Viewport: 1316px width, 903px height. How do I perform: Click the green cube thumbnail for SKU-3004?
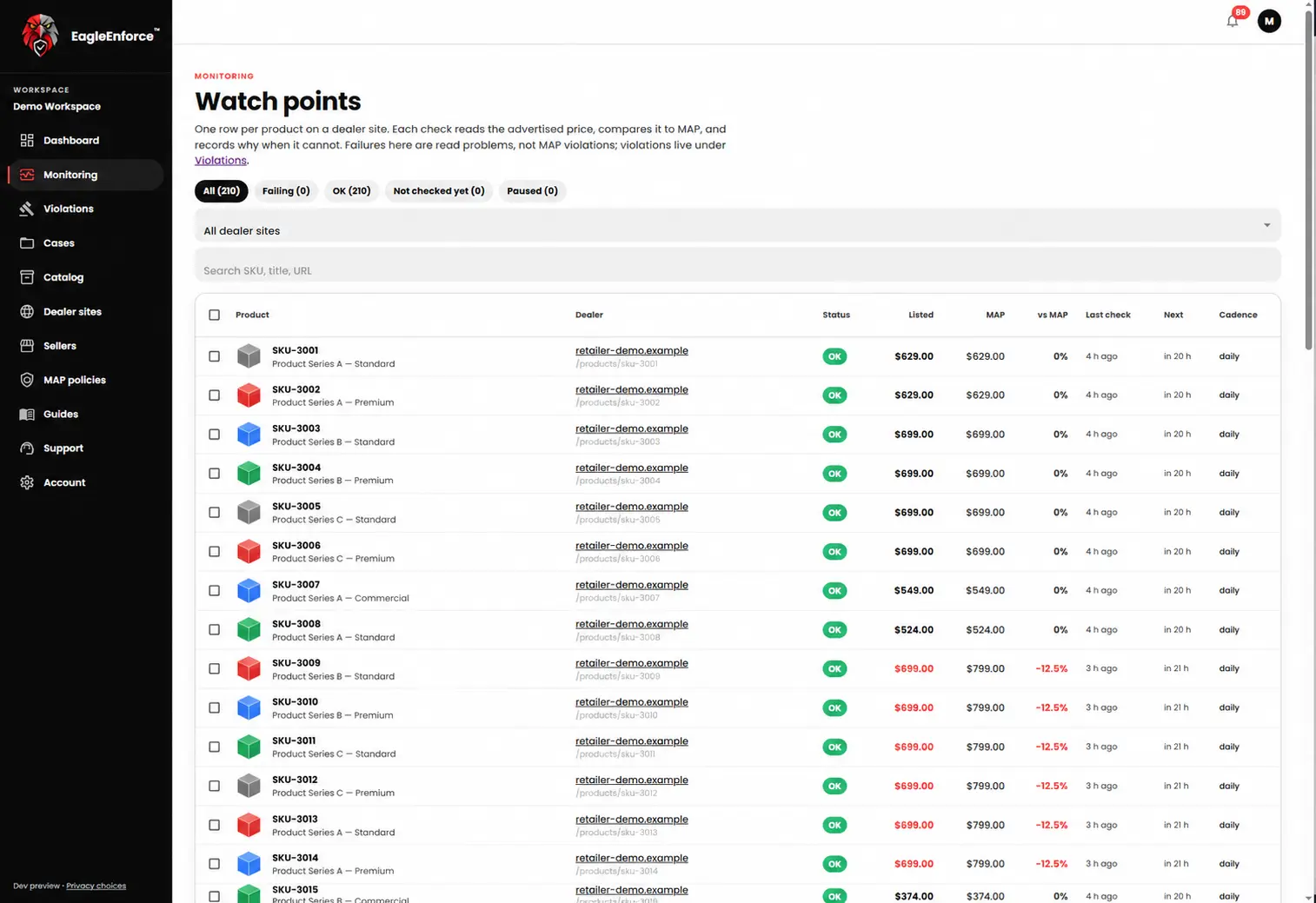[x=249, y=474]
